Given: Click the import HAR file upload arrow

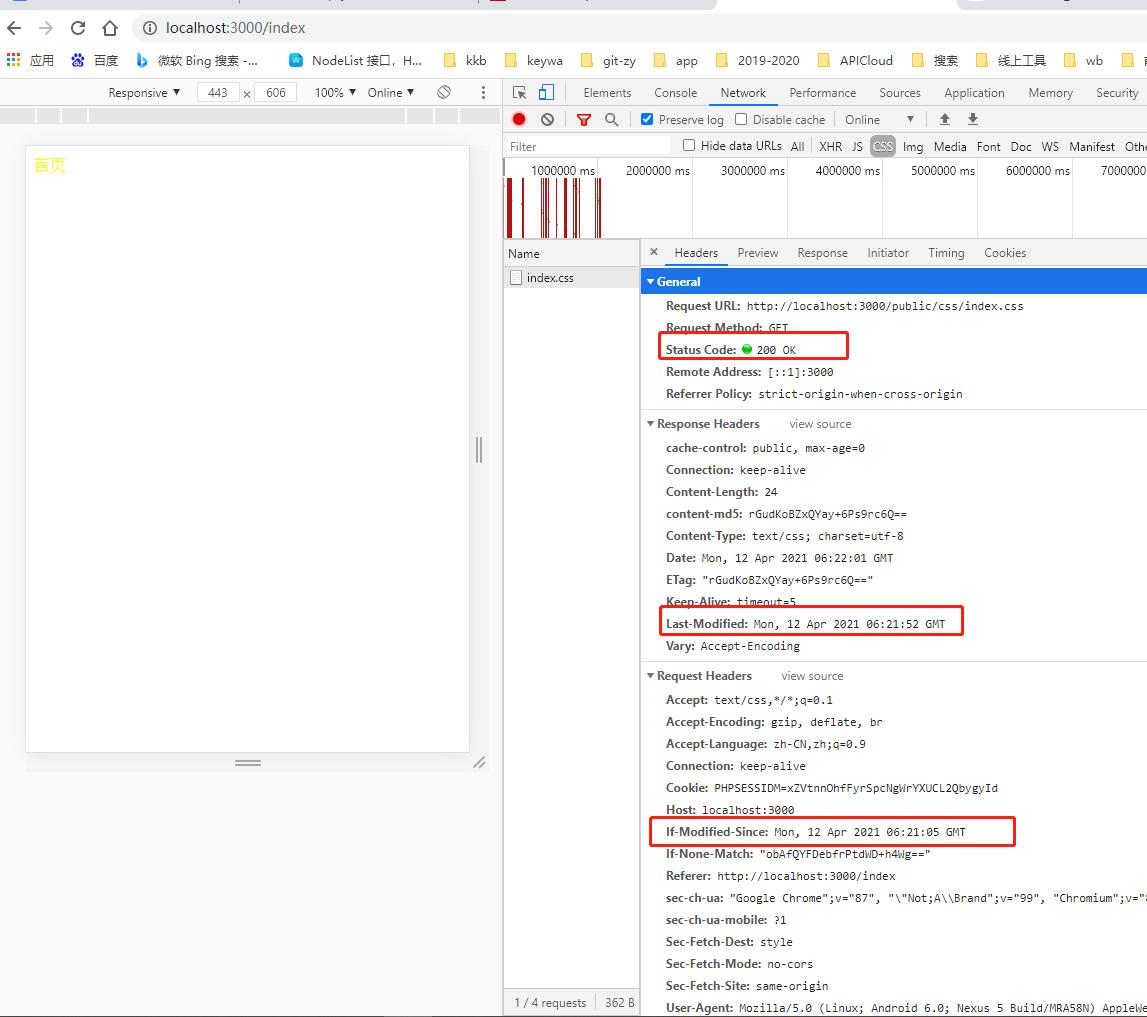Looking at the screenshot, I should click(x=944, y=119).
